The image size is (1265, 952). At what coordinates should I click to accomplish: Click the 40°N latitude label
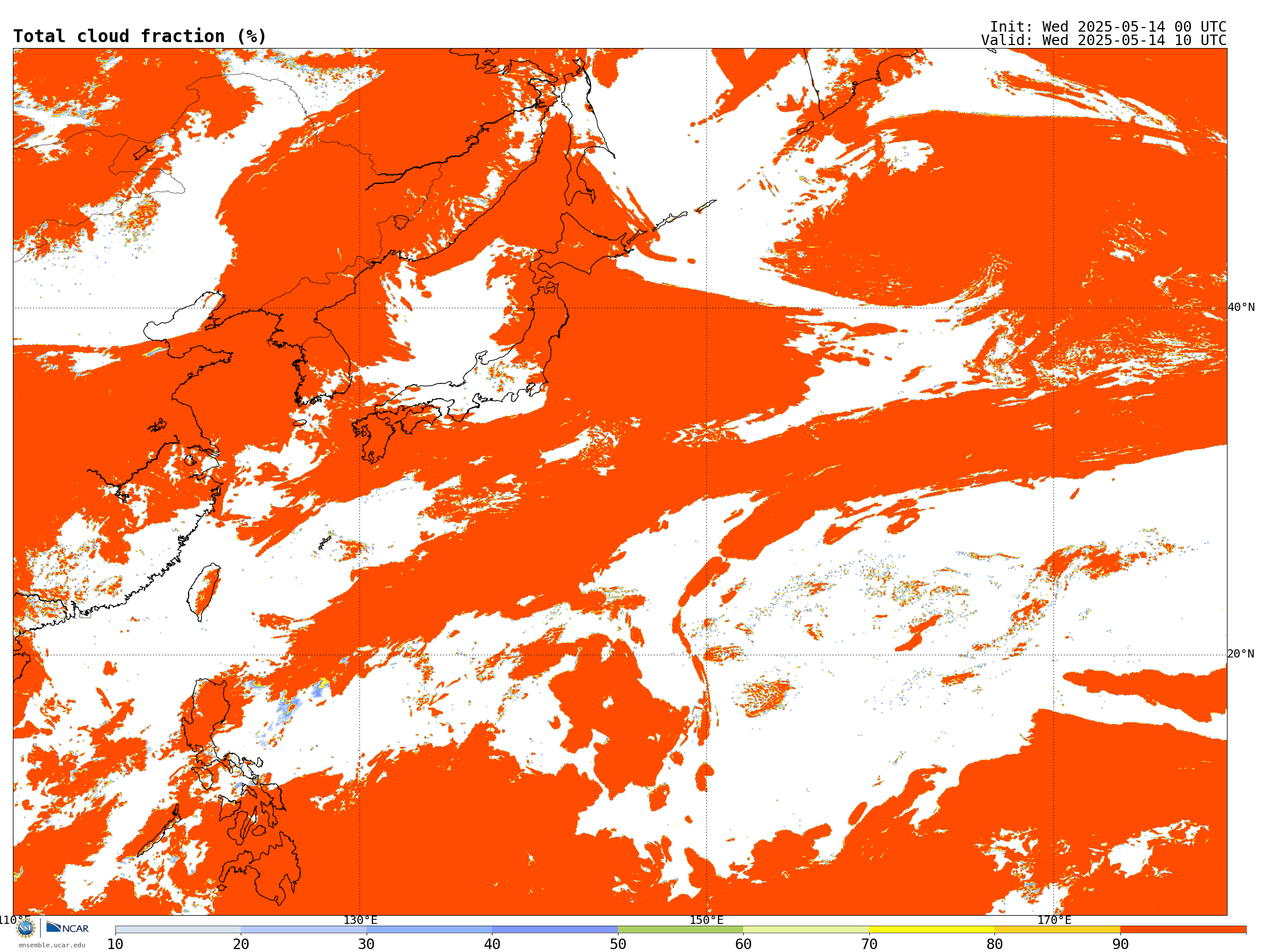click(1242, 307)
